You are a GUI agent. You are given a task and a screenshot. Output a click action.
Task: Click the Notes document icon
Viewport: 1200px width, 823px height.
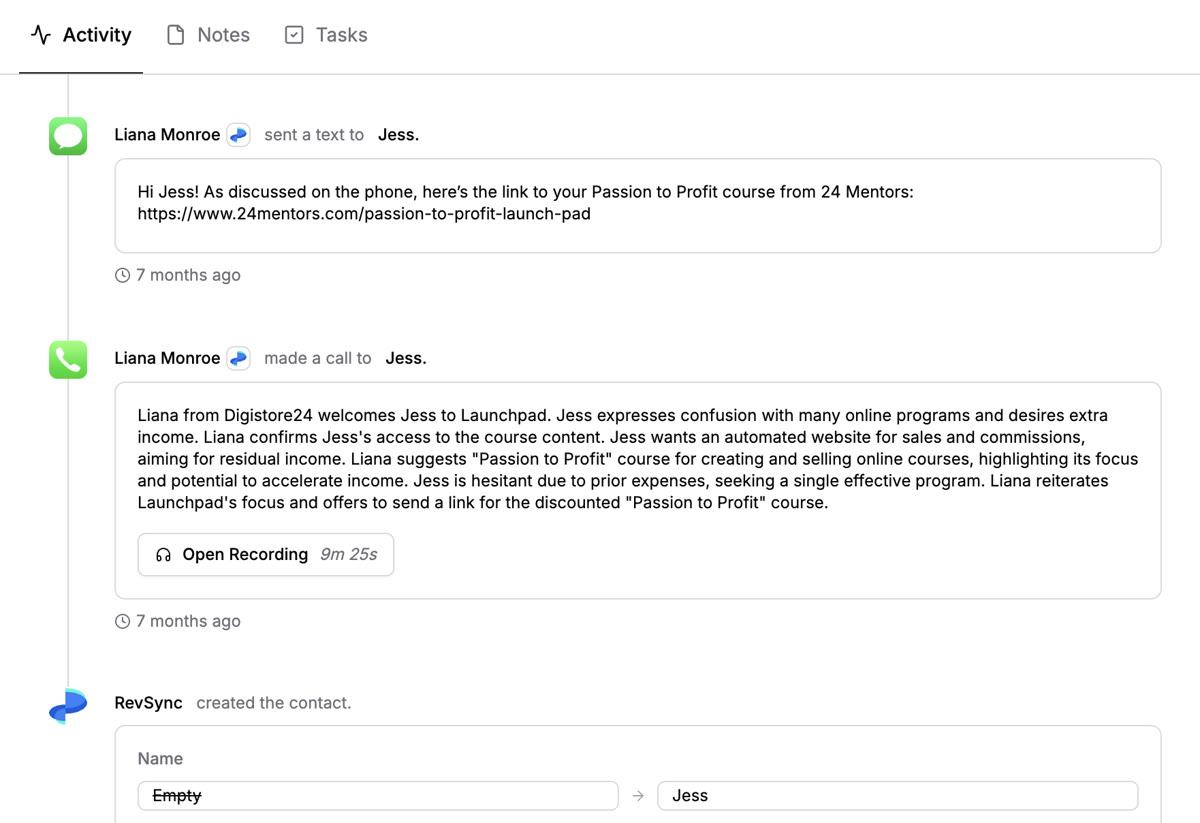click(175, 34)
